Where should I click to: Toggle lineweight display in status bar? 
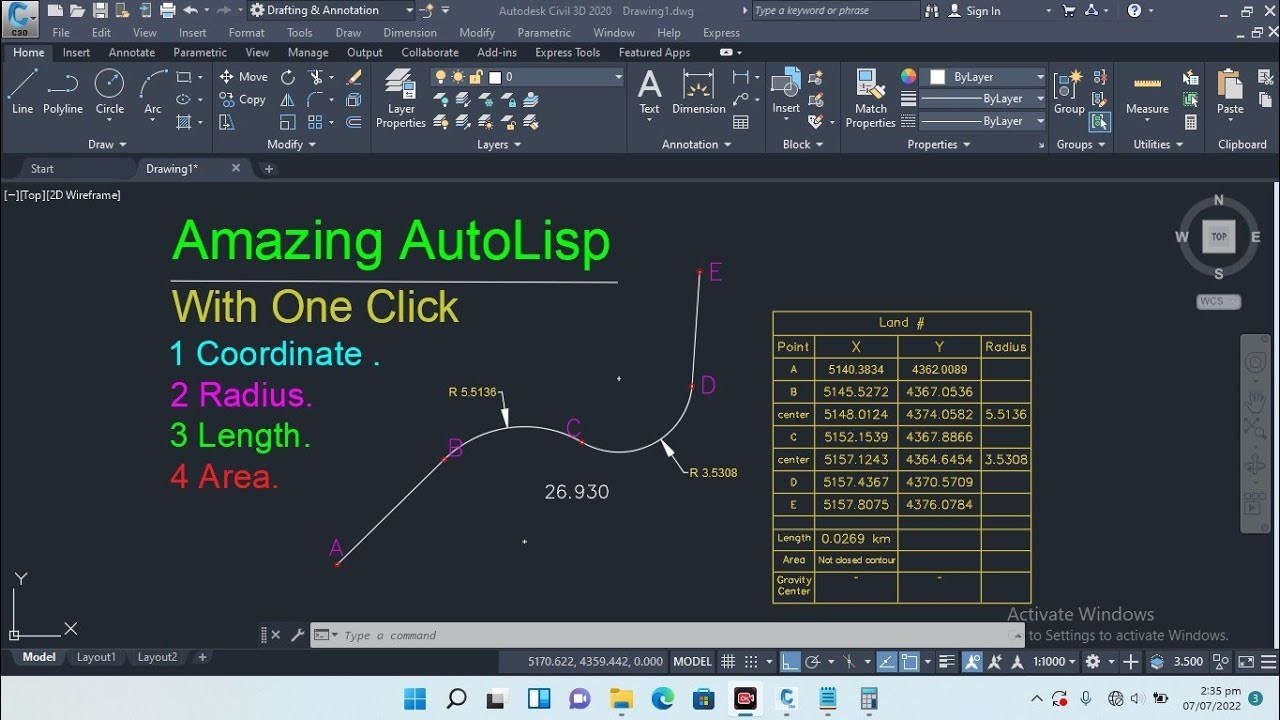pyautogui.click(x=947, y=661)
